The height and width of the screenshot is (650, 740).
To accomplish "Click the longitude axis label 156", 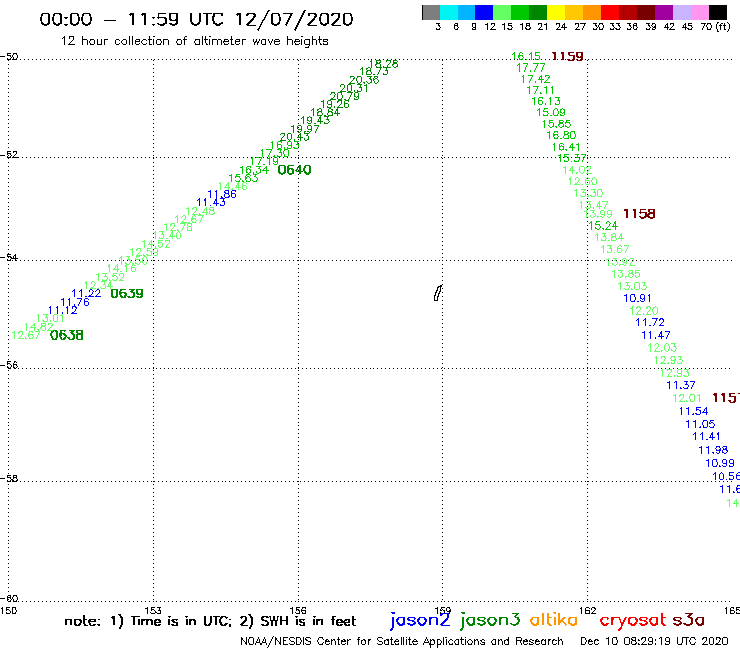I will pyautogui.click(x=298, y=610).
